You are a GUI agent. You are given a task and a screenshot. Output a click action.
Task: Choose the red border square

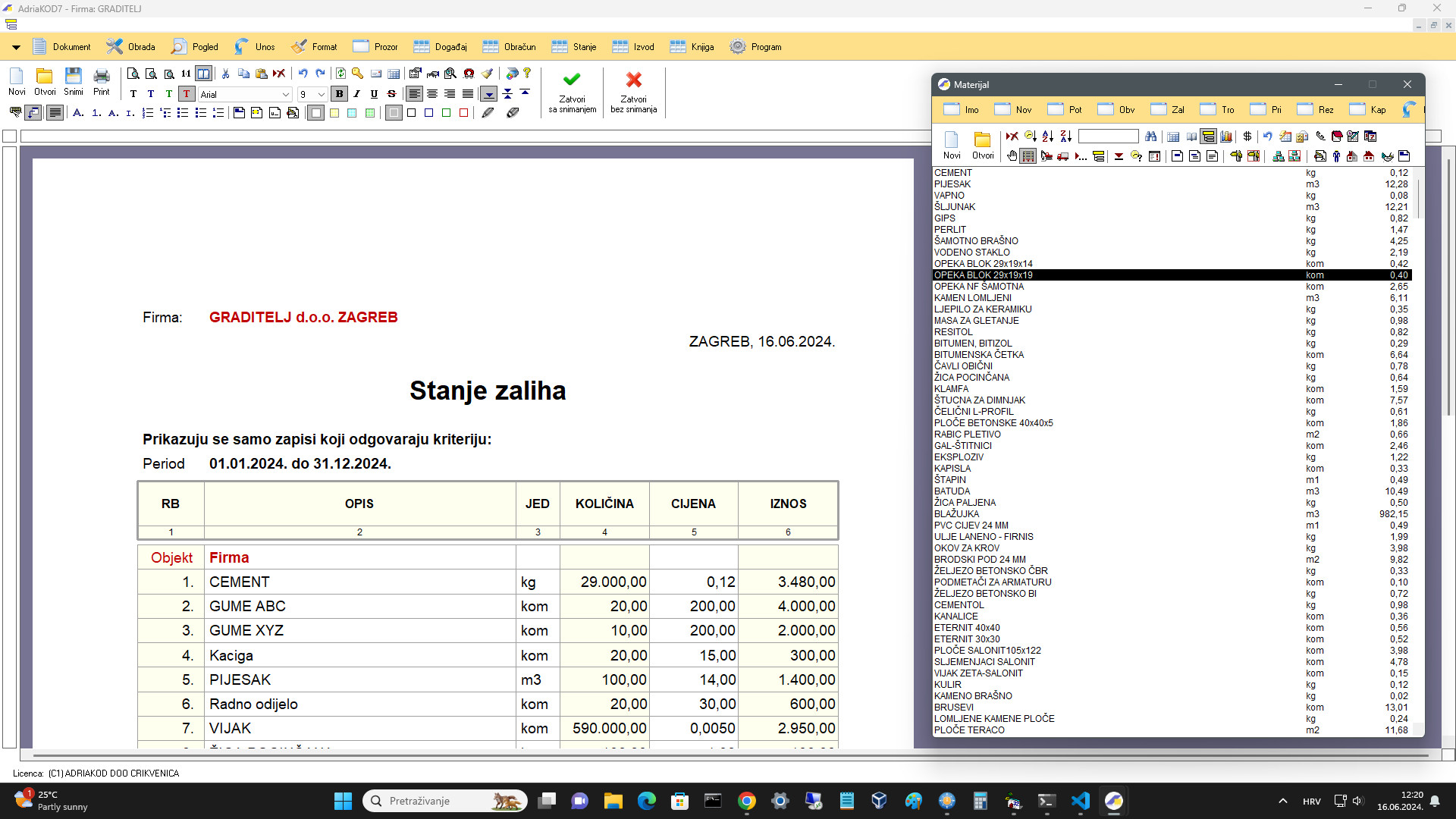click(x=464, y=113)
